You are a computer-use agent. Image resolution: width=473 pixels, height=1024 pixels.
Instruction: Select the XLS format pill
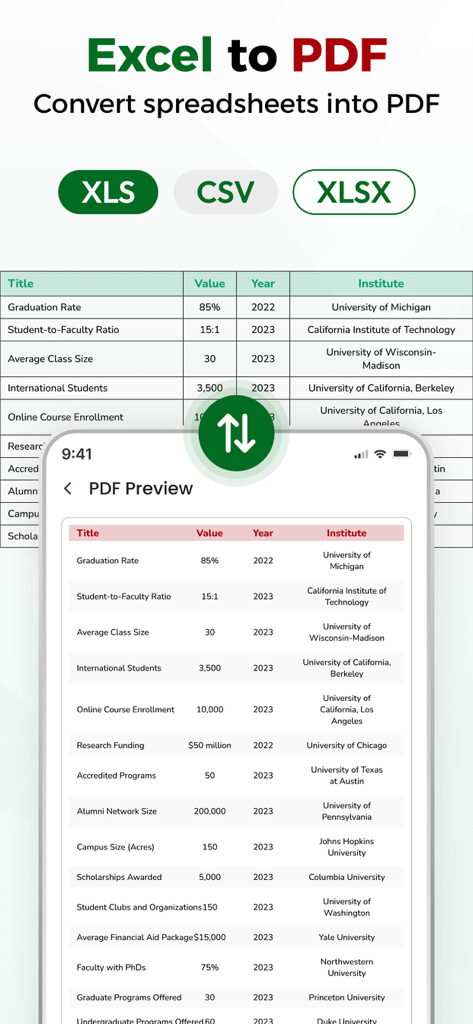108,192
